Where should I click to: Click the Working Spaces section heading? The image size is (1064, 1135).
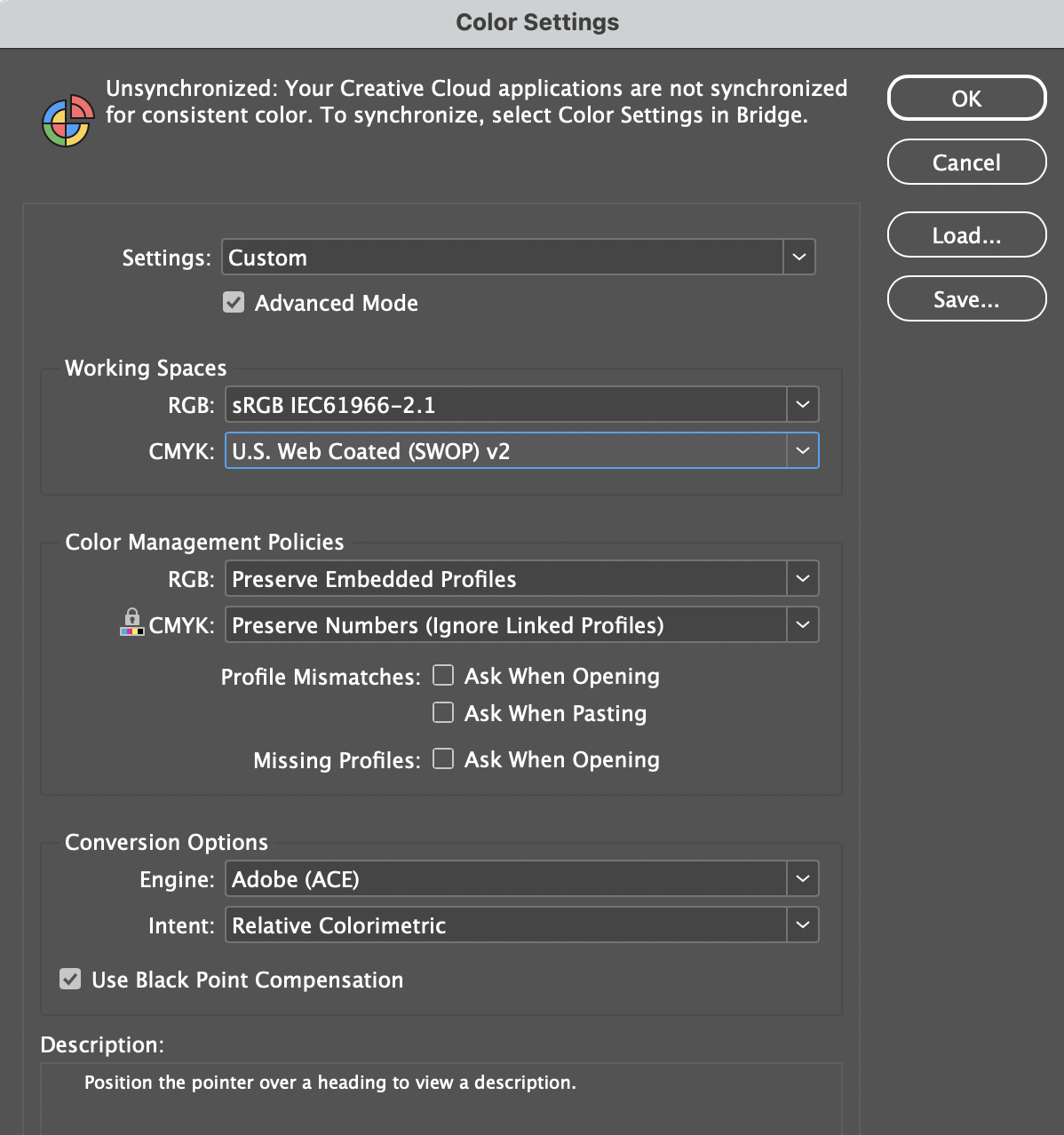(145, 367)
